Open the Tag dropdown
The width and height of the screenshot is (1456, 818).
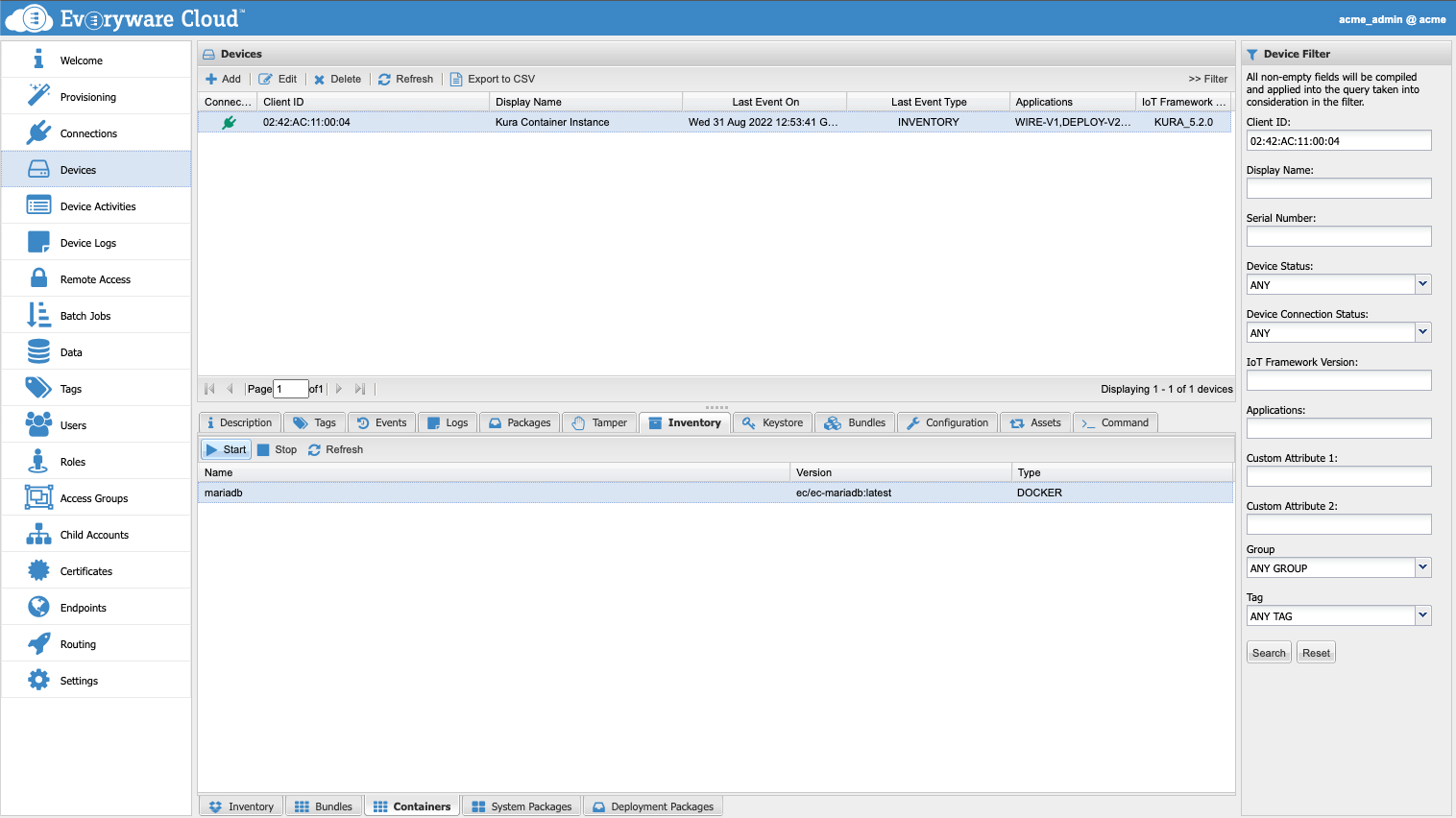1423,615
